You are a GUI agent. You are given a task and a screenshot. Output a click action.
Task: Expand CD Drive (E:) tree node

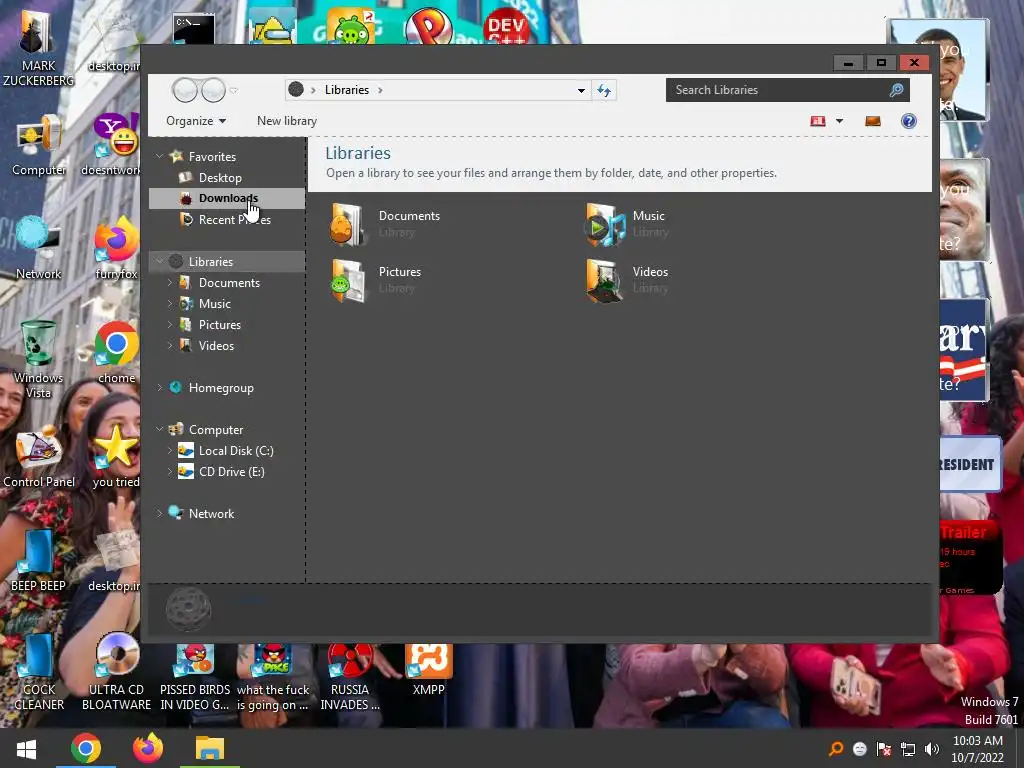(170, 472)
